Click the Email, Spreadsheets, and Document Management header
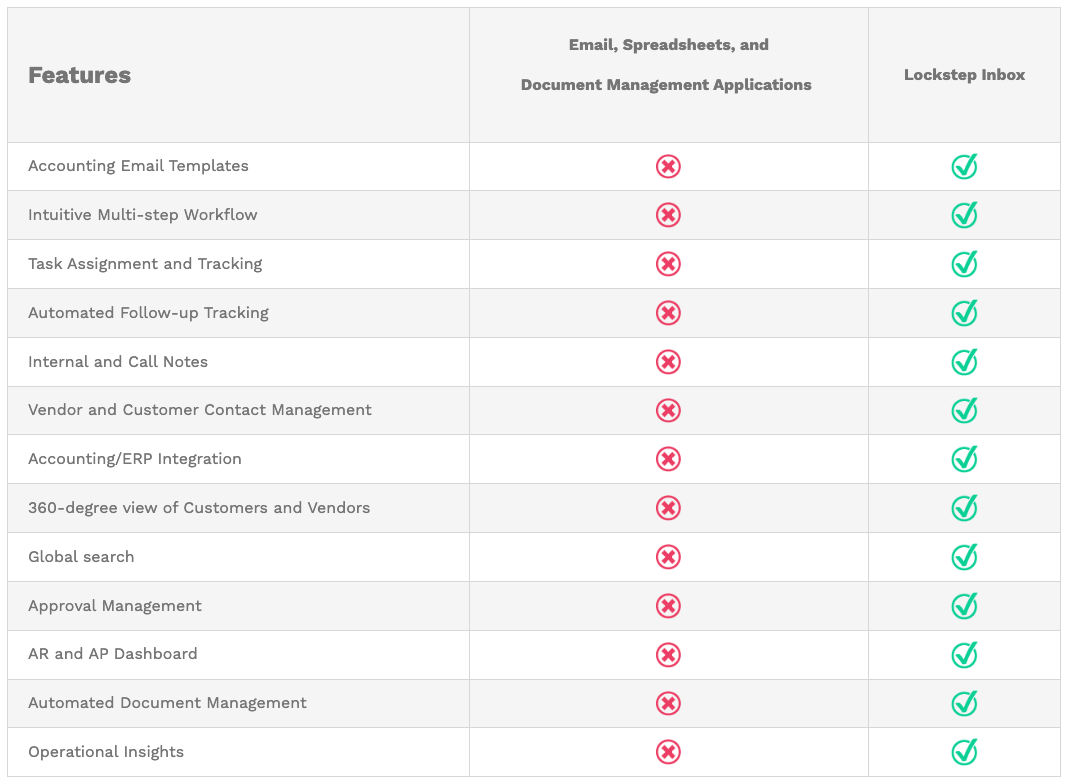Viewport: 1068px width, 782px height. pos(667,65)
